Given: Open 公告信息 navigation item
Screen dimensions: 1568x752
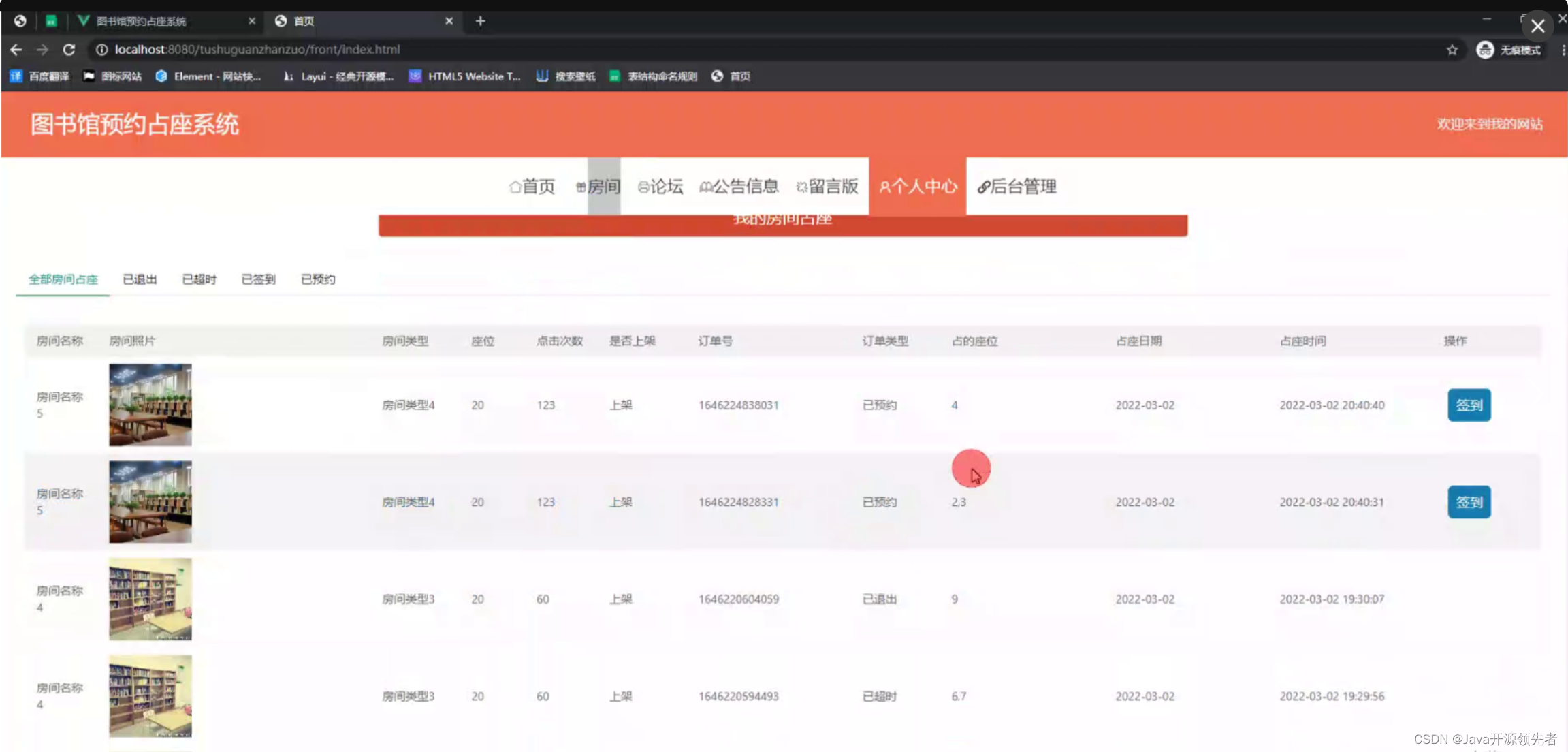Looking at the screenshot, I should [x=739, y=187].
